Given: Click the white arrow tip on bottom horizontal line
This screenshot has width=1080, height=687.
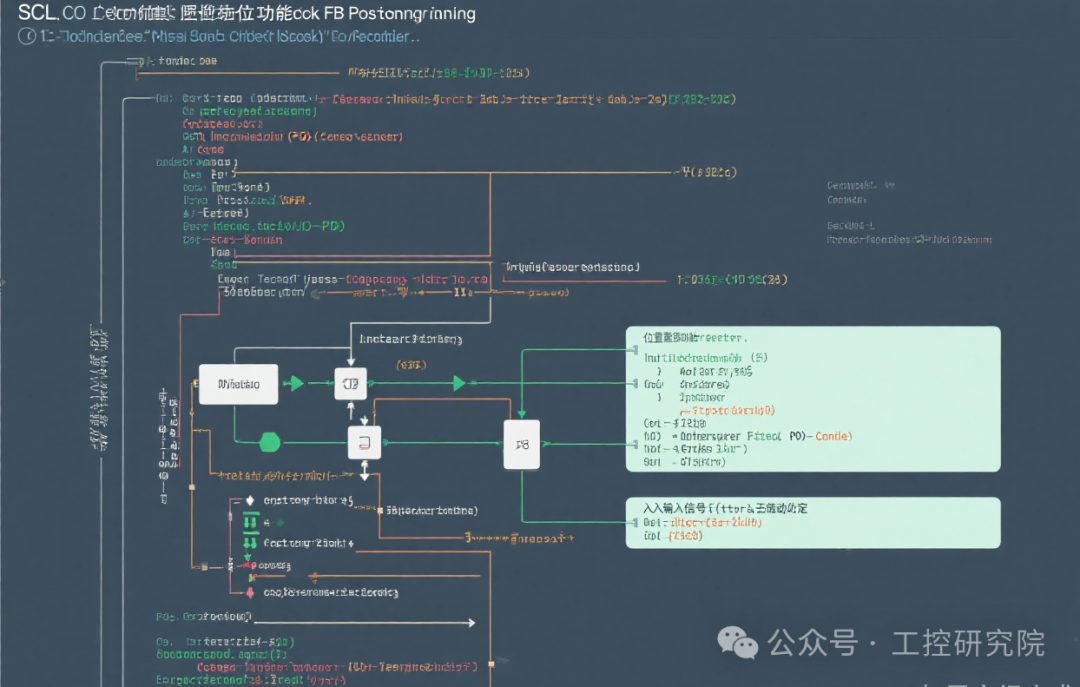Looking at the screenshot, I should click(472, 623).
